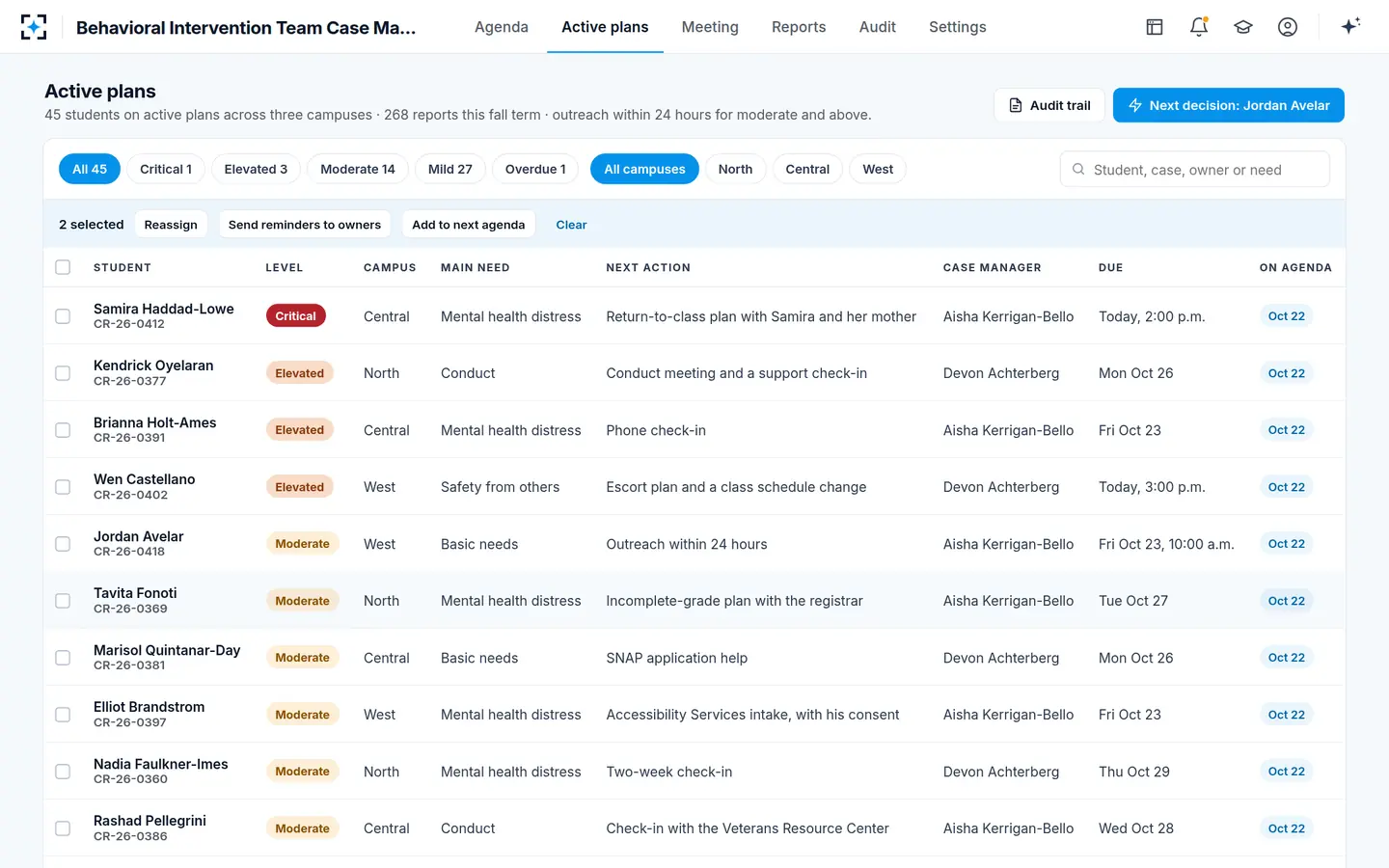
Task: Open Nadia Faulkner-Imes's student name
Action: pyautogui.click(x=161, y=764)
